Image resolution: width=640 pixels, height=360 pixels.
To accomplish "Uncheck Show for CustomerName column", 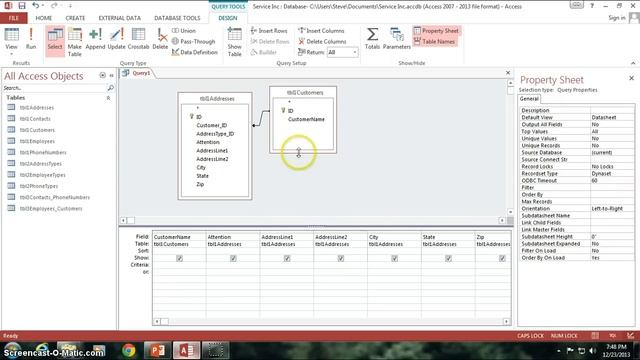I will point(179,258).
